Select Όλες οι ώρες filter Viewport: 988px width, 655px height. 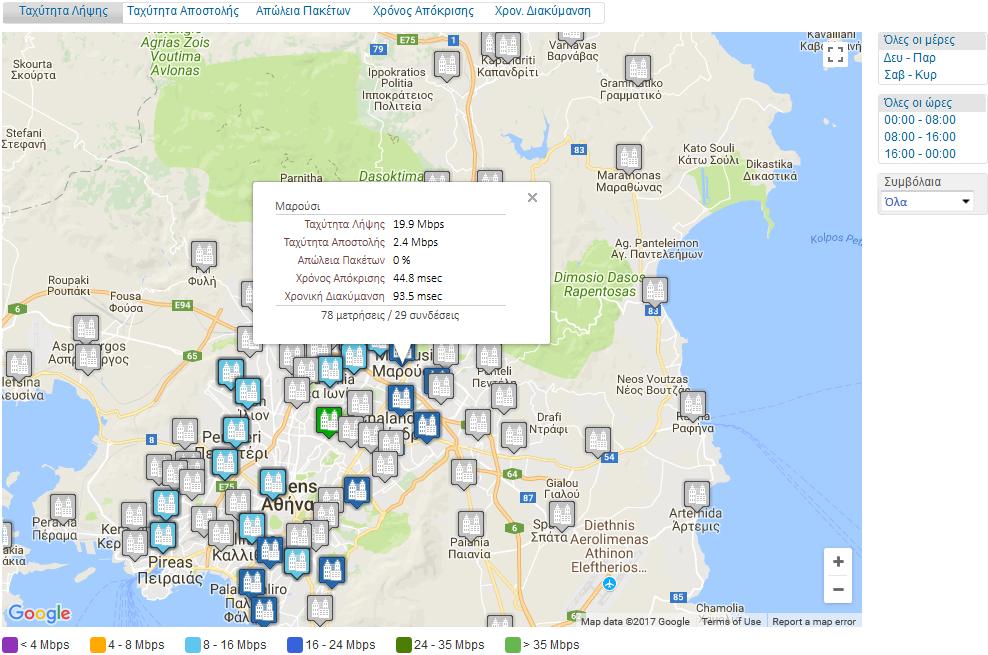tap(917, 103)
